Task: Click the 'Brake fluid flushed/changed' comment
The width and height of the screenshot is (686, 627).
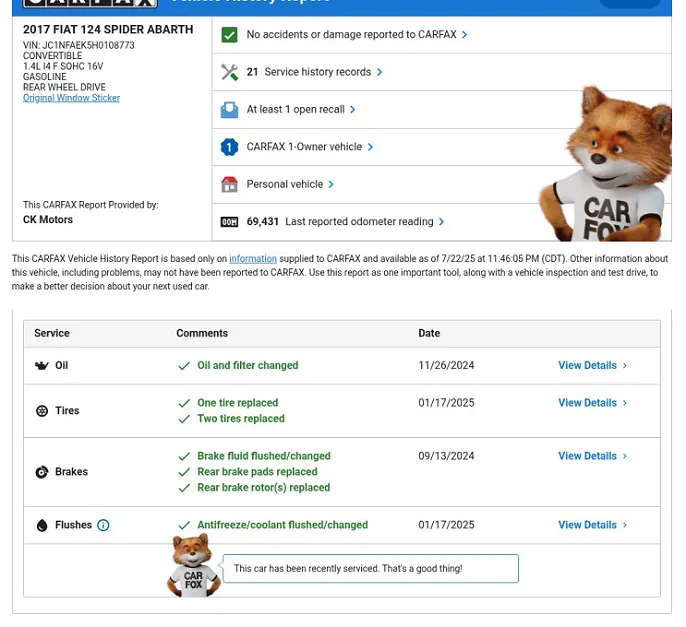Action: [x=264, y=456]
